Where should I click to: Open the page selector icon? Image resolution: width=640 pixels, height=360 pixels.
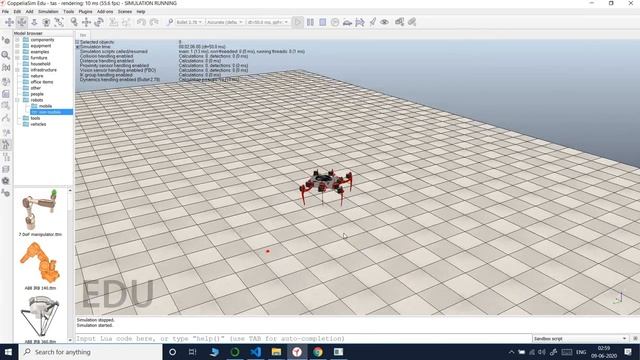coord(400,22)
